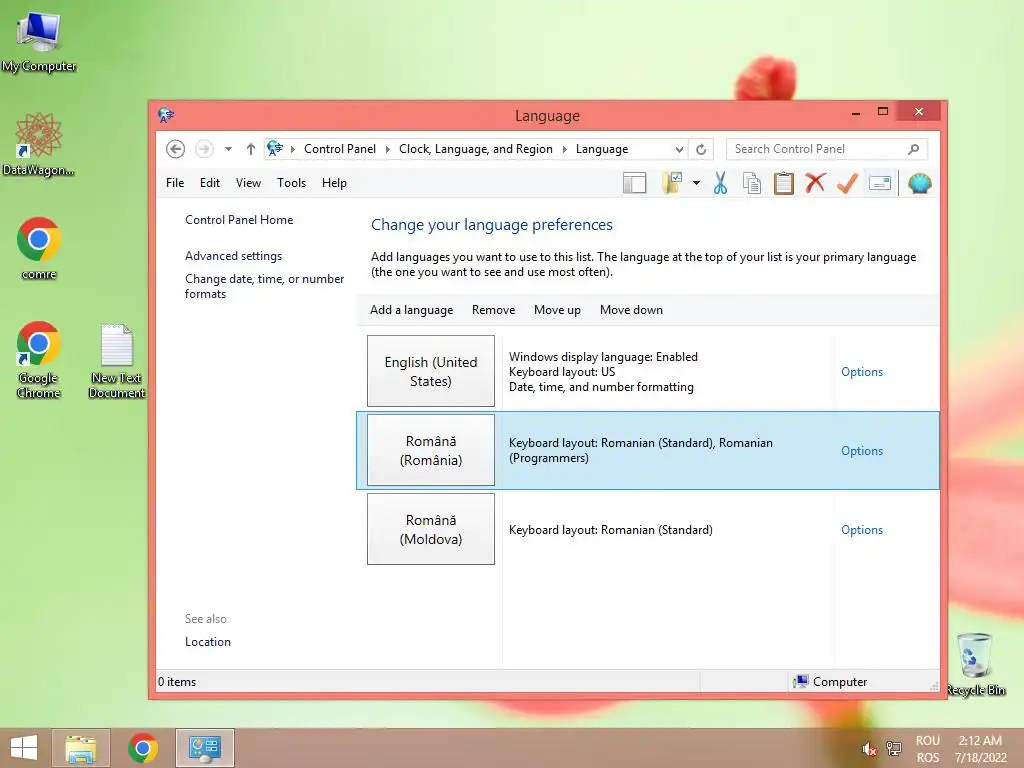
Task: Select the Google Chrome desktop shortcut
Action: point(39,360)
